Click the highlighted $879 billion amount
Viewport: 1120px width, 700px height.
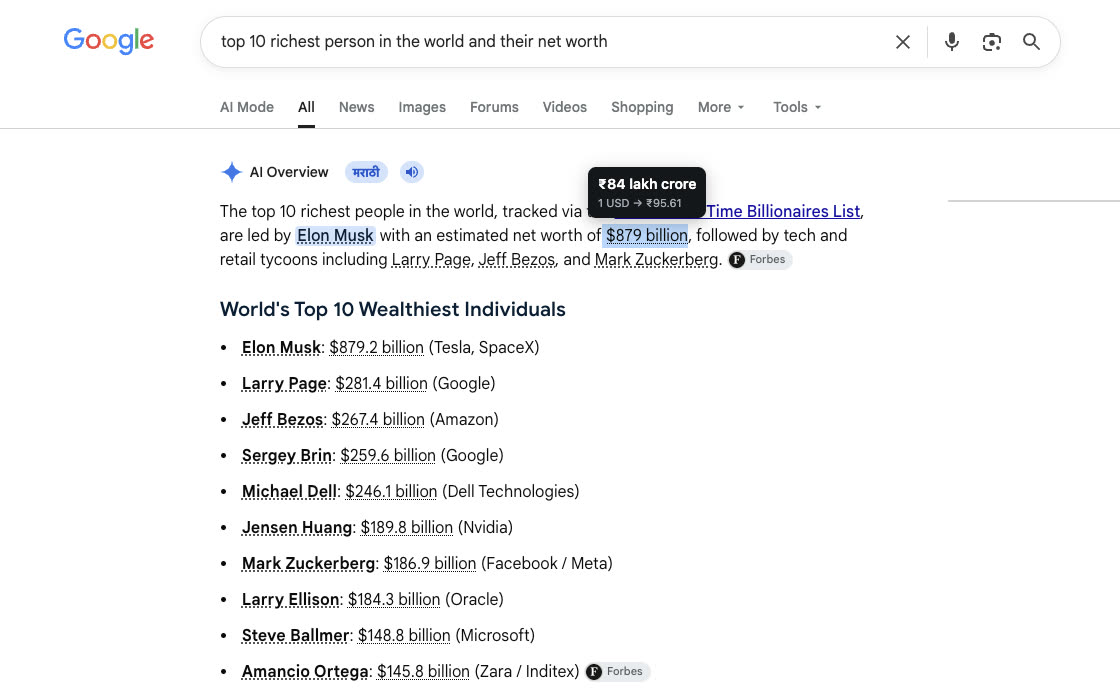[x=646, y=236]
